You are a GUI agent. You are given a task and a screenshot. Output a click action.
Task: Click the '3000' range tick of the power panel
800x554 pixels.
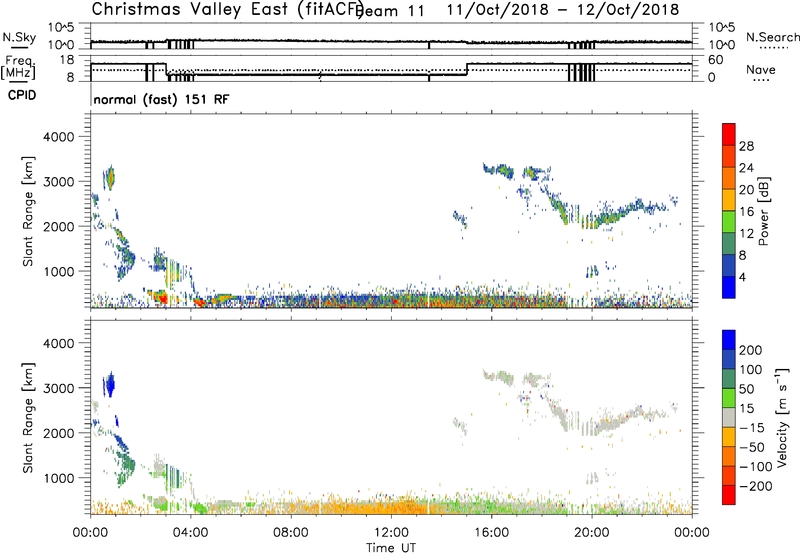[x=59, y=182]
